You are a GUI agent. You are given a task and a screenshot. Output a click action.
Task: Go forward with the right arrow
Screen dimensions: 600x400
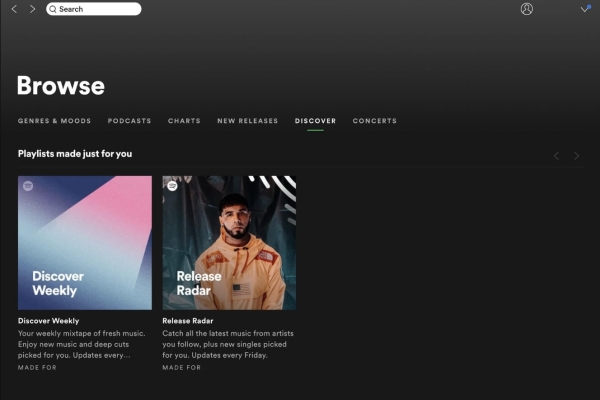click(x=33, y=9)
